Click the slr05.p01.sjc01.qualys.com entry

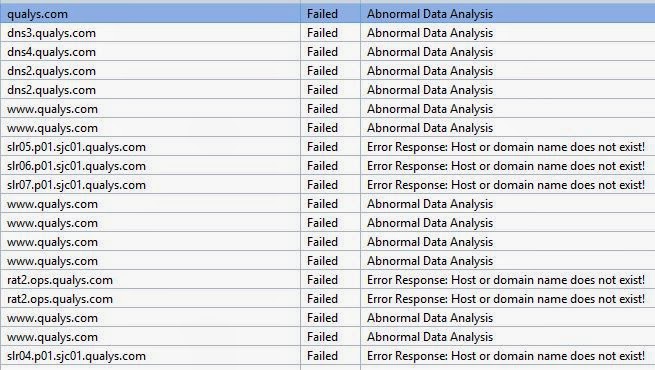76,147
